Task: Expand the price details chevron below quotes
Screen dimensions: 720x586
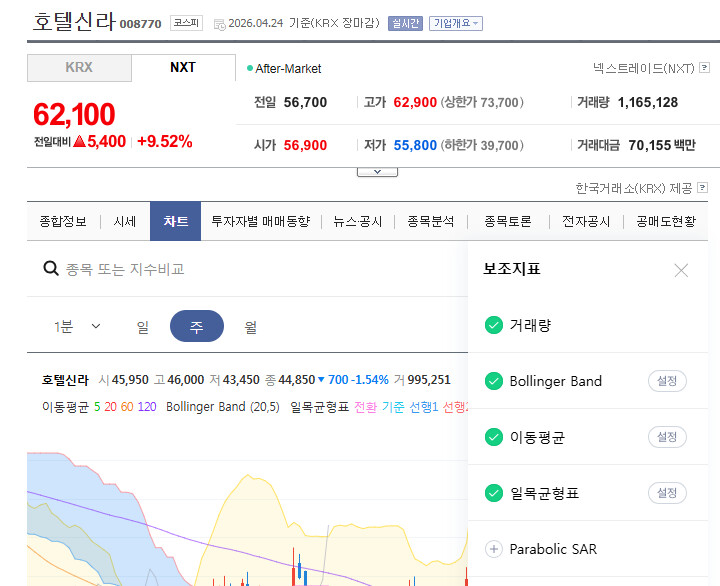Action: pos(377,172)
